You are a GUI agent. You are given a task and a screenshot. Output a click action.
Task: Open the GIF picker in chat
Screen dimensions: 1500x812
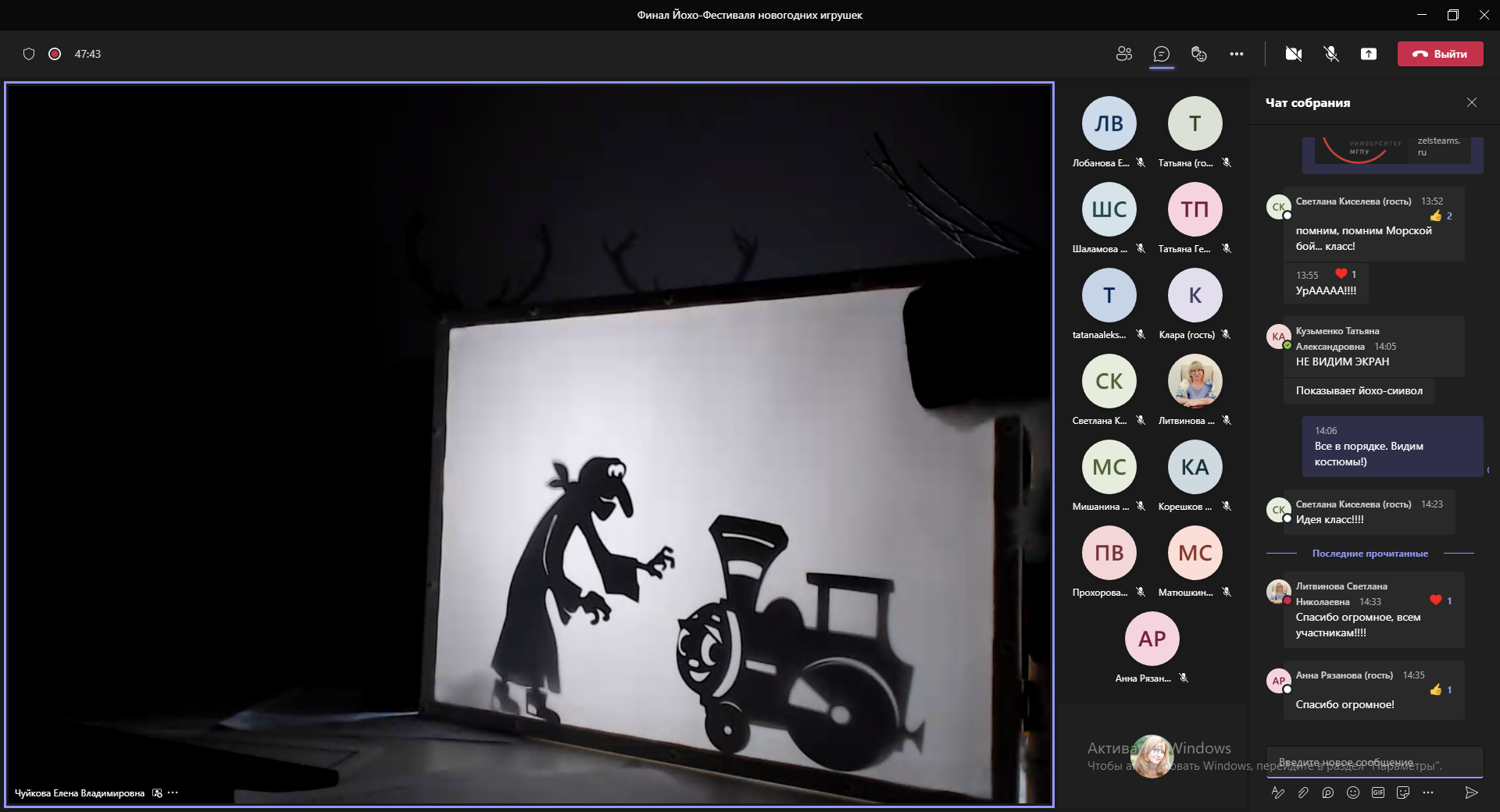tap(1378, 792)
